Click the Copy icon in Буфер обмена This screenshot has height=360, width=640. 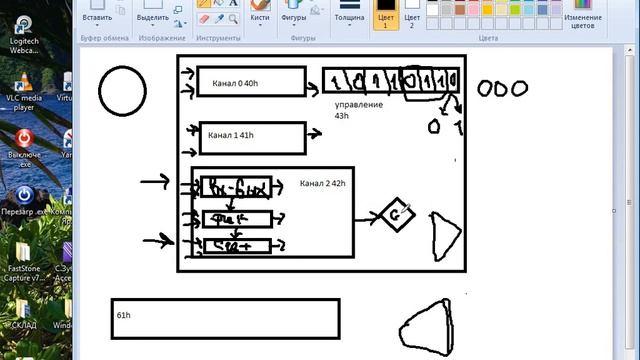click(x=120, y=10)
